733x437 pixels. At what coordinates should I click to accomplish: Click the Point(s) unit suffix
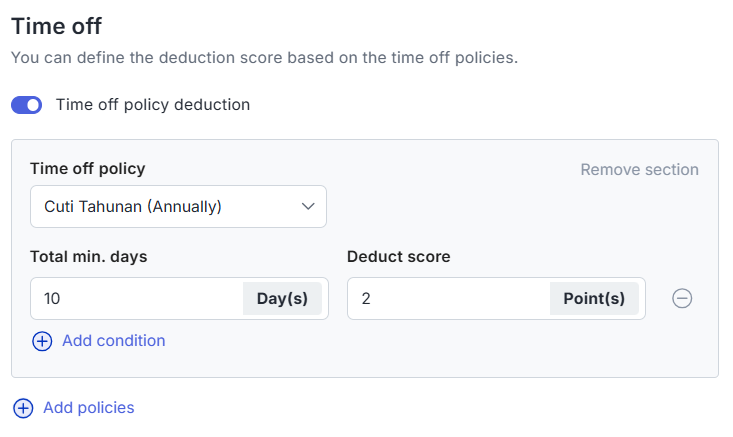coord(594,298)
